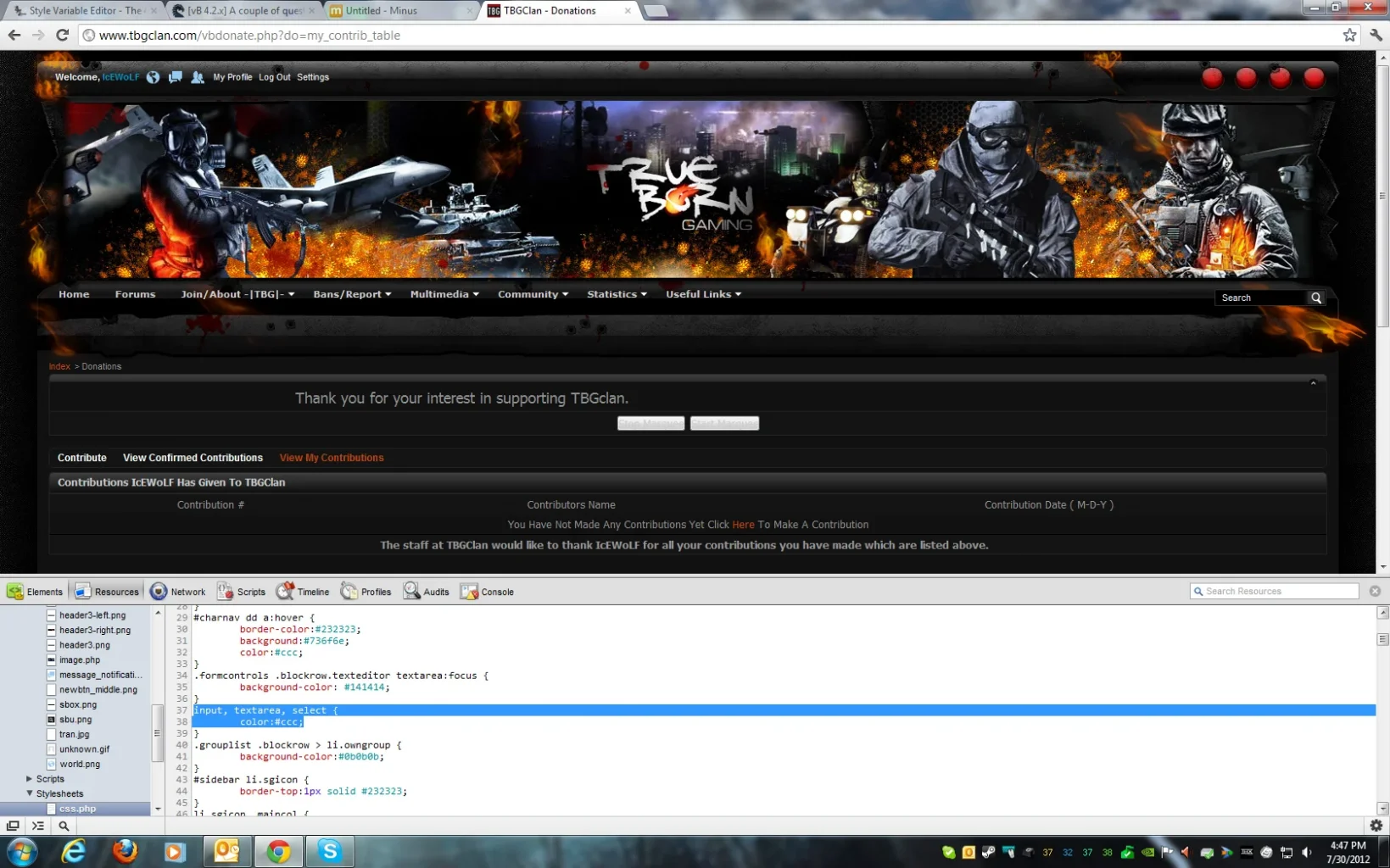Open the Audits panel
Screen dimensions: 1390x868
click(x=427, y=592)
